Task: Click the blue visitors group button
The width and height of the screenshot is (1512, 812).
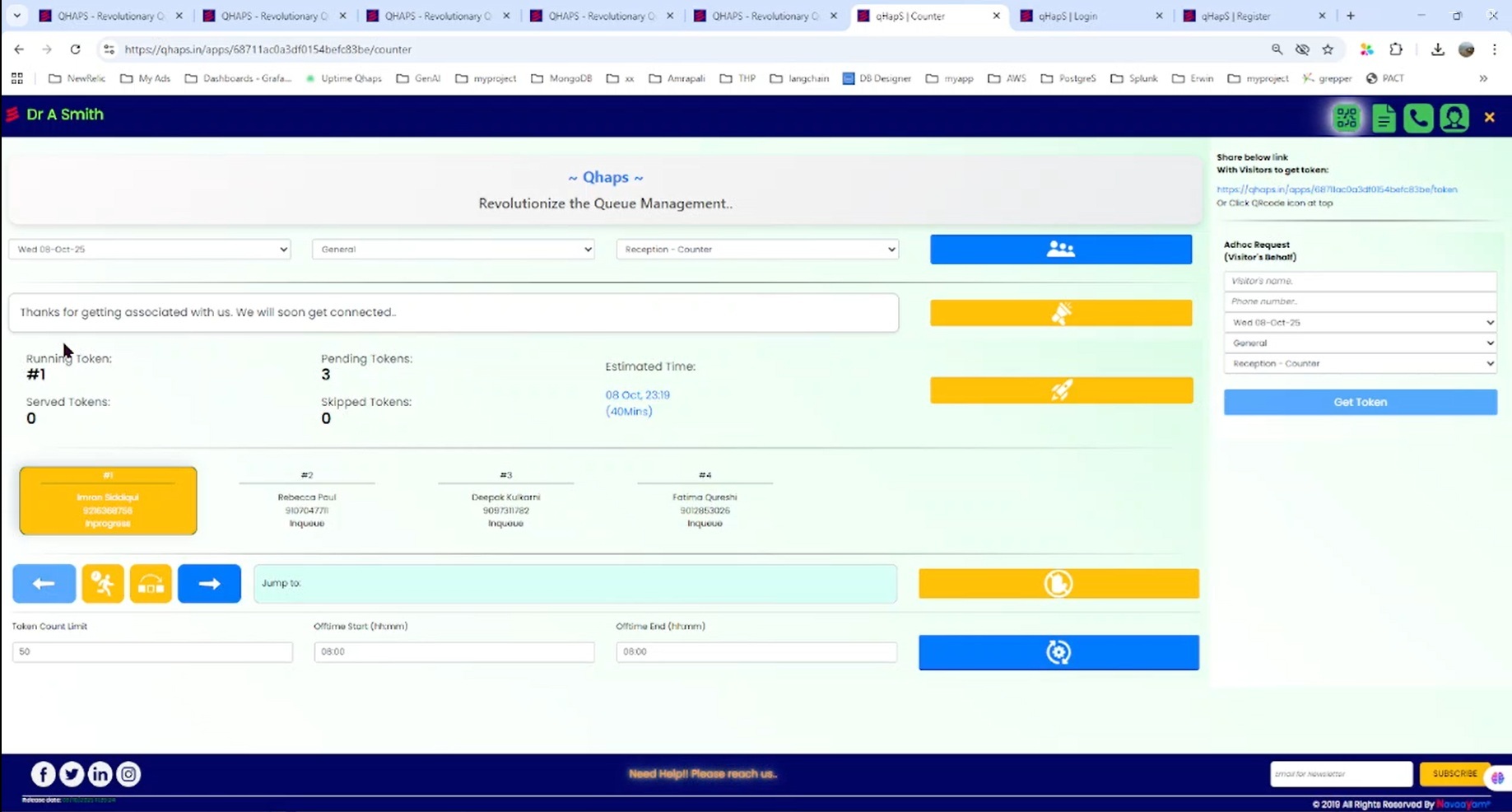Action: pos(1060,249)
